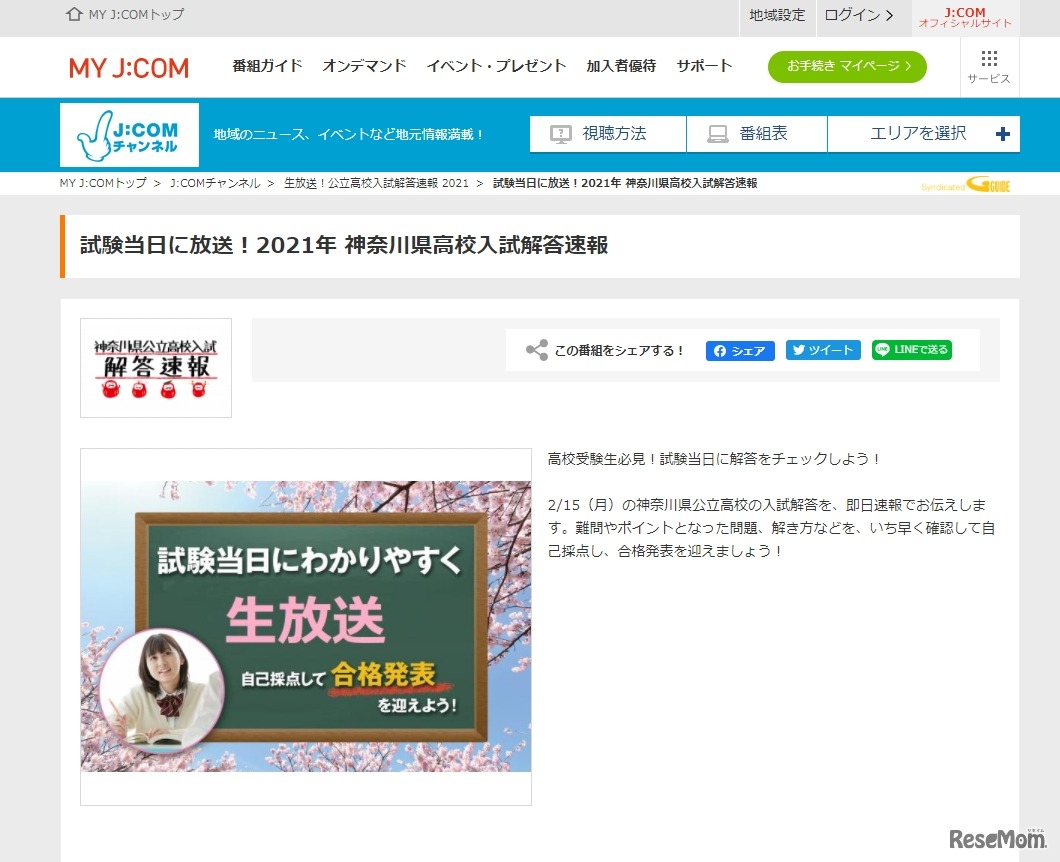Click the Facebook シェア button
The width and height of the screenshot is (1060, 862).
tap(739, 350)
